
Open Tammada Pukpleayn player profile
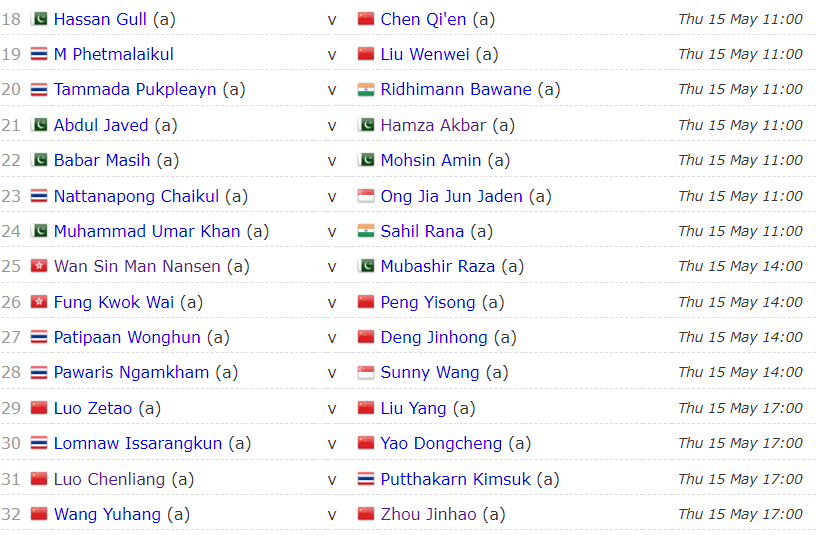coord(135,89)
